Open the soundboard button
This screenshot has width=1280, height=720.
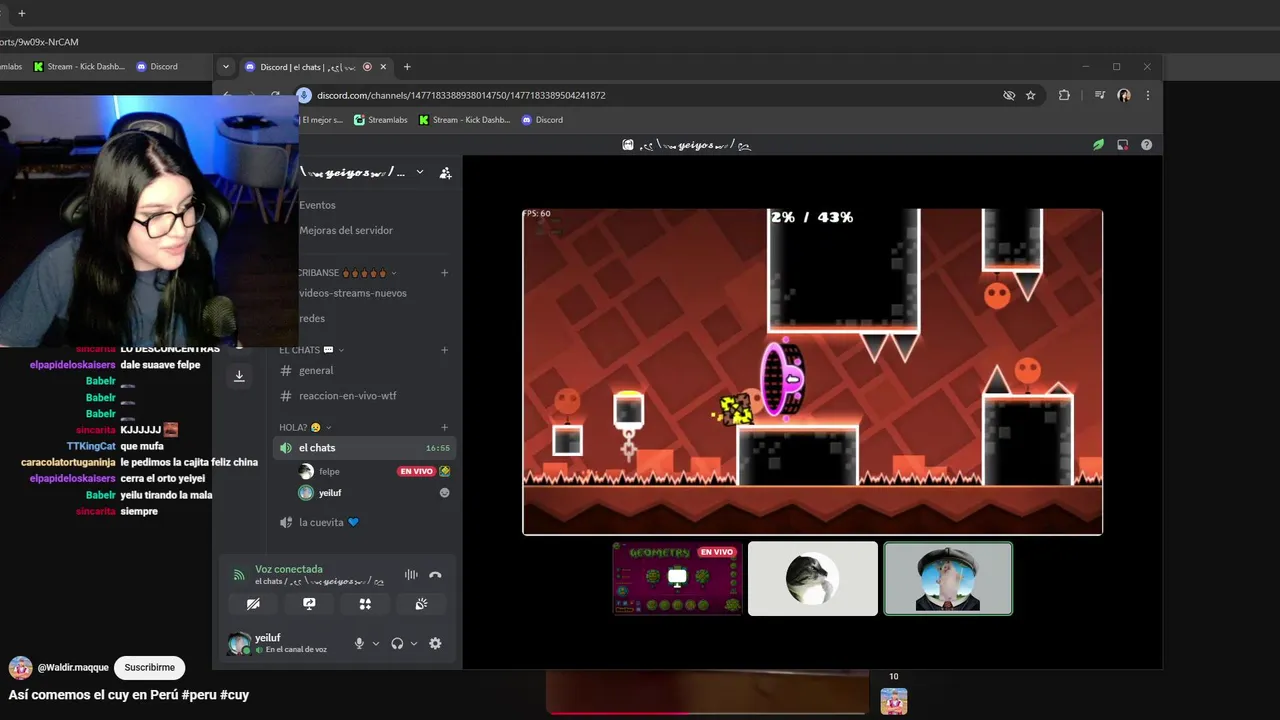click(421, 604)
